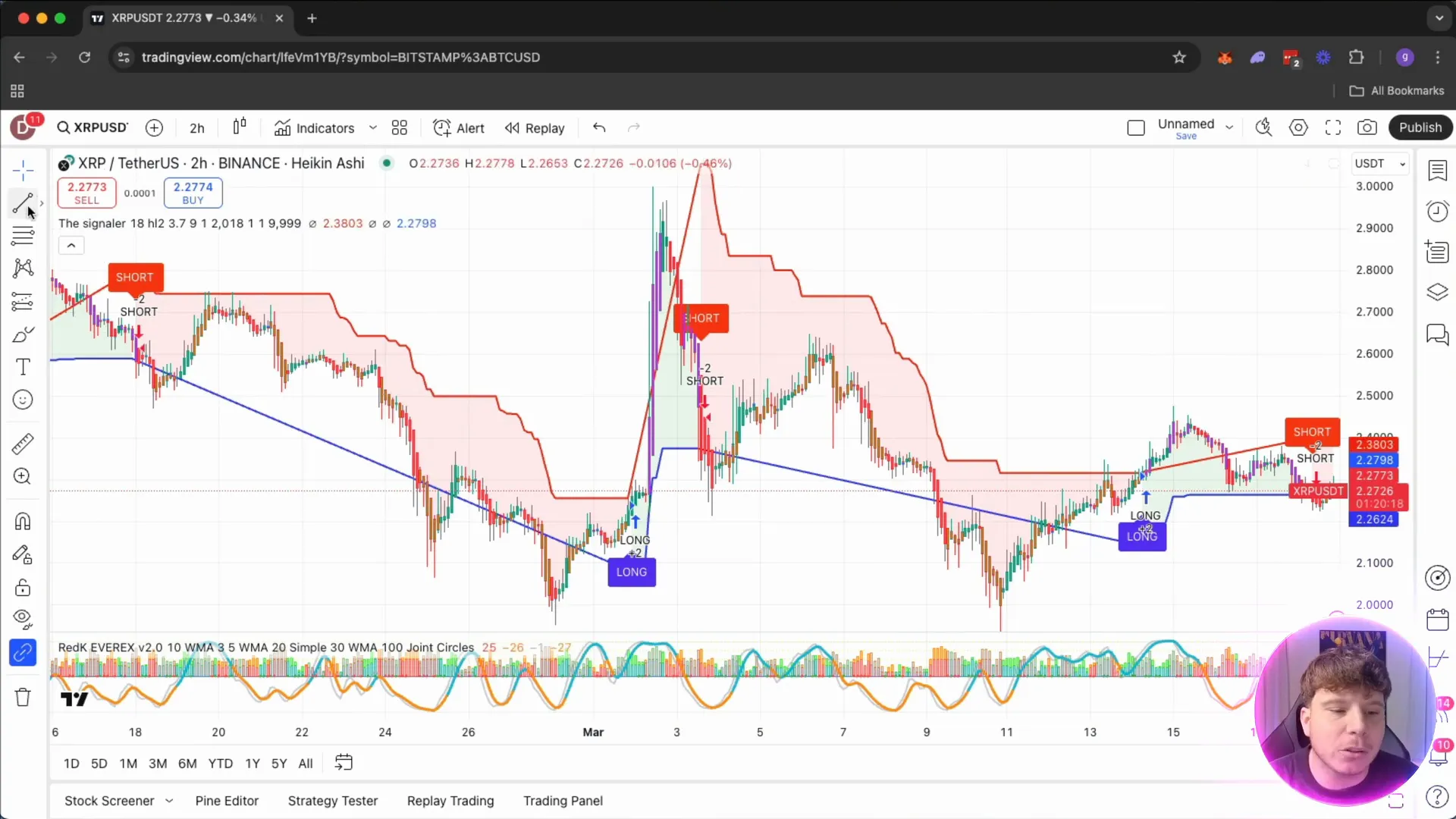Collapse the indicator legend chevron
This screenshot has height=819, width=1456.
71,246
